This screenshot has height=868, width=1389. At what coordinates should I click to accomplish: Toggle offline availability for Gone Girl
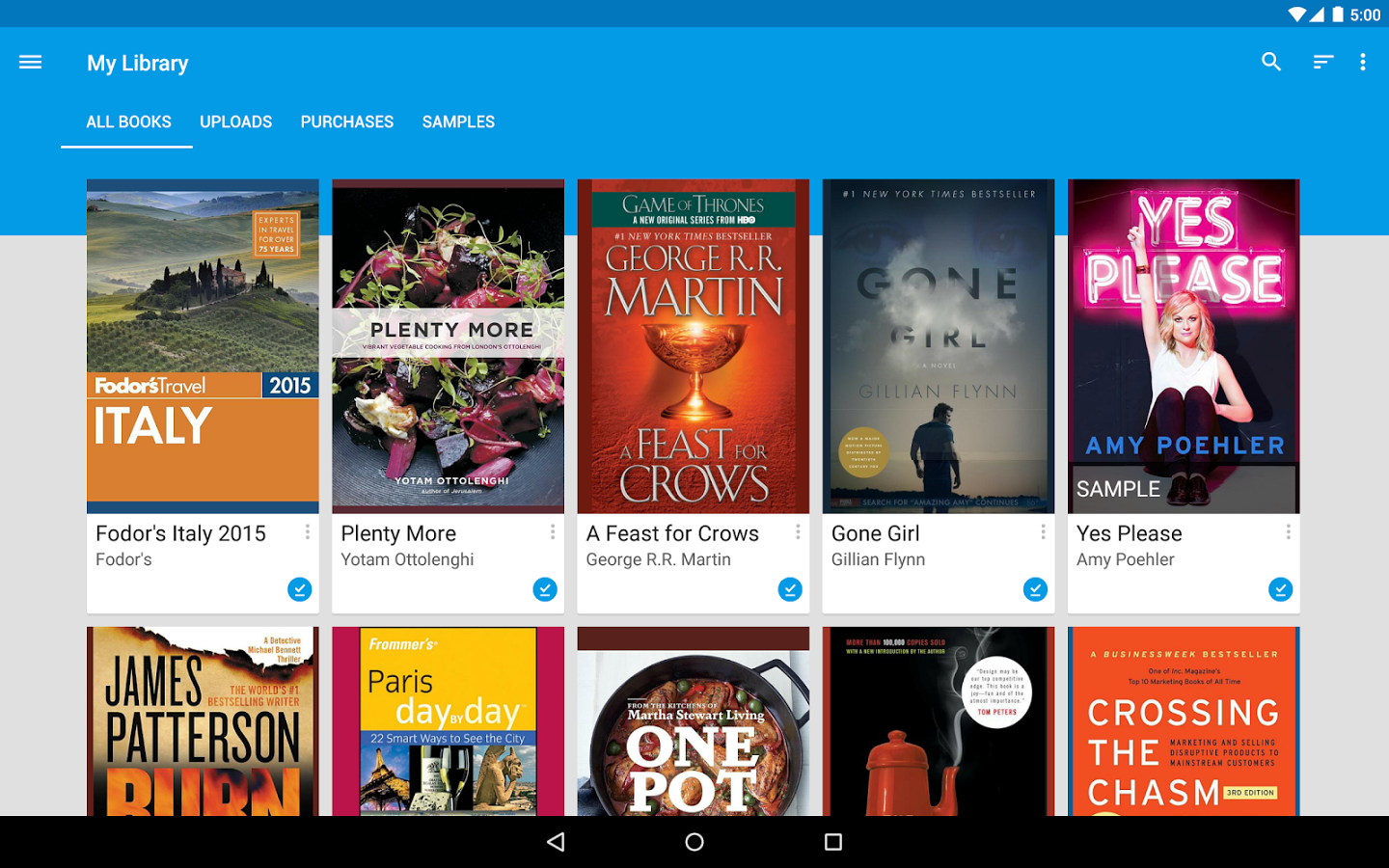point(1035,589)
